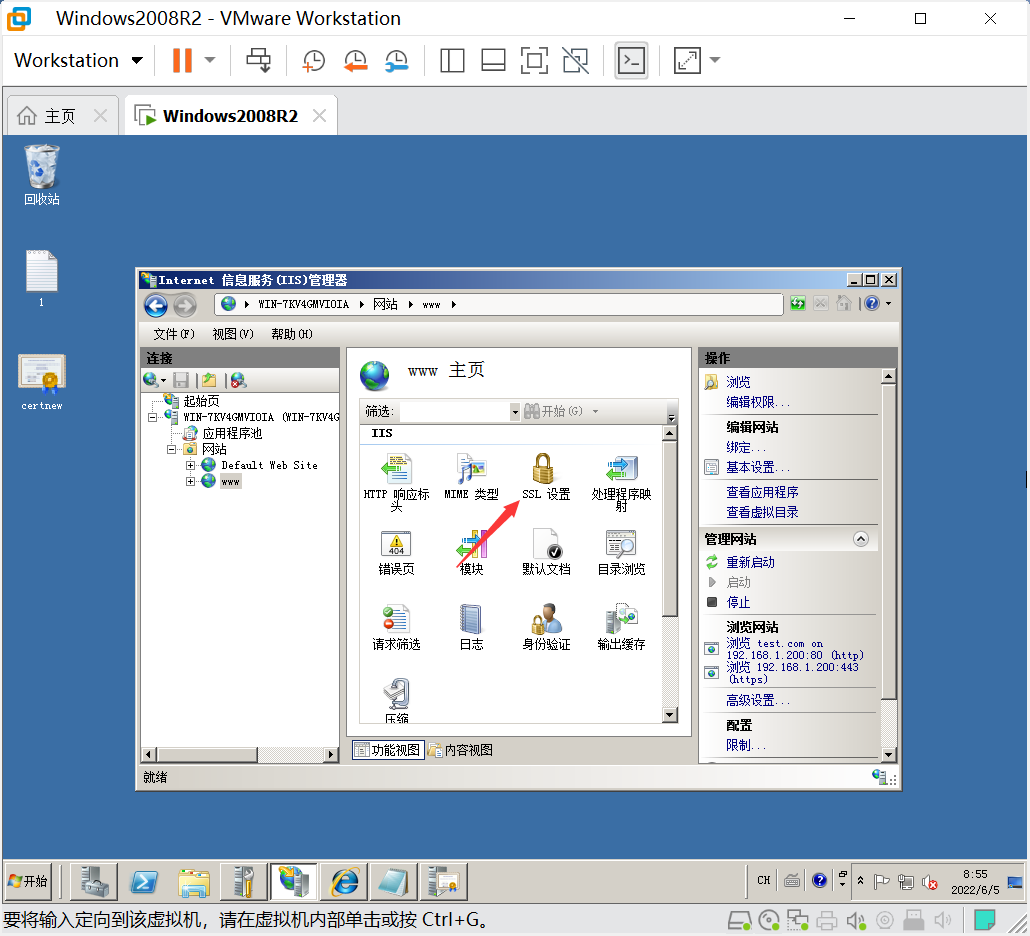Click the IIS forward navigation arrow
Image resolution: width=1030 pixels, height=936 pixels.
pos(185,305)
